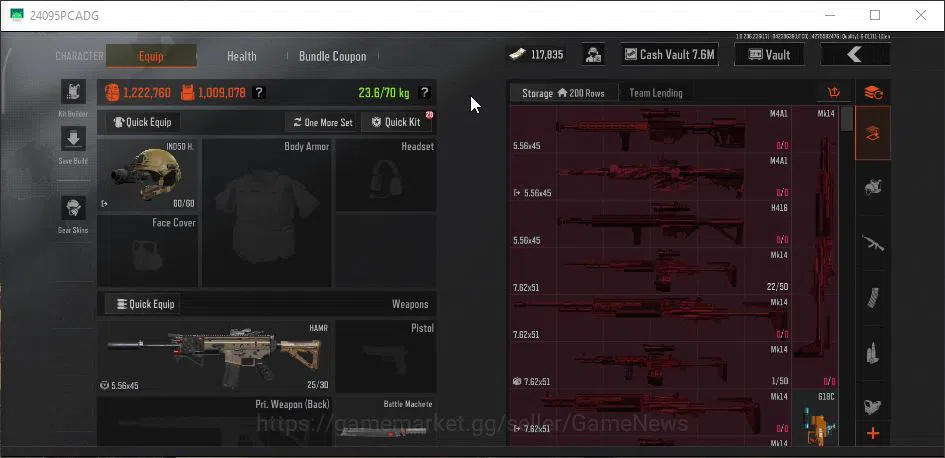Filter storage by helmet and gear icon

[873, 187]
